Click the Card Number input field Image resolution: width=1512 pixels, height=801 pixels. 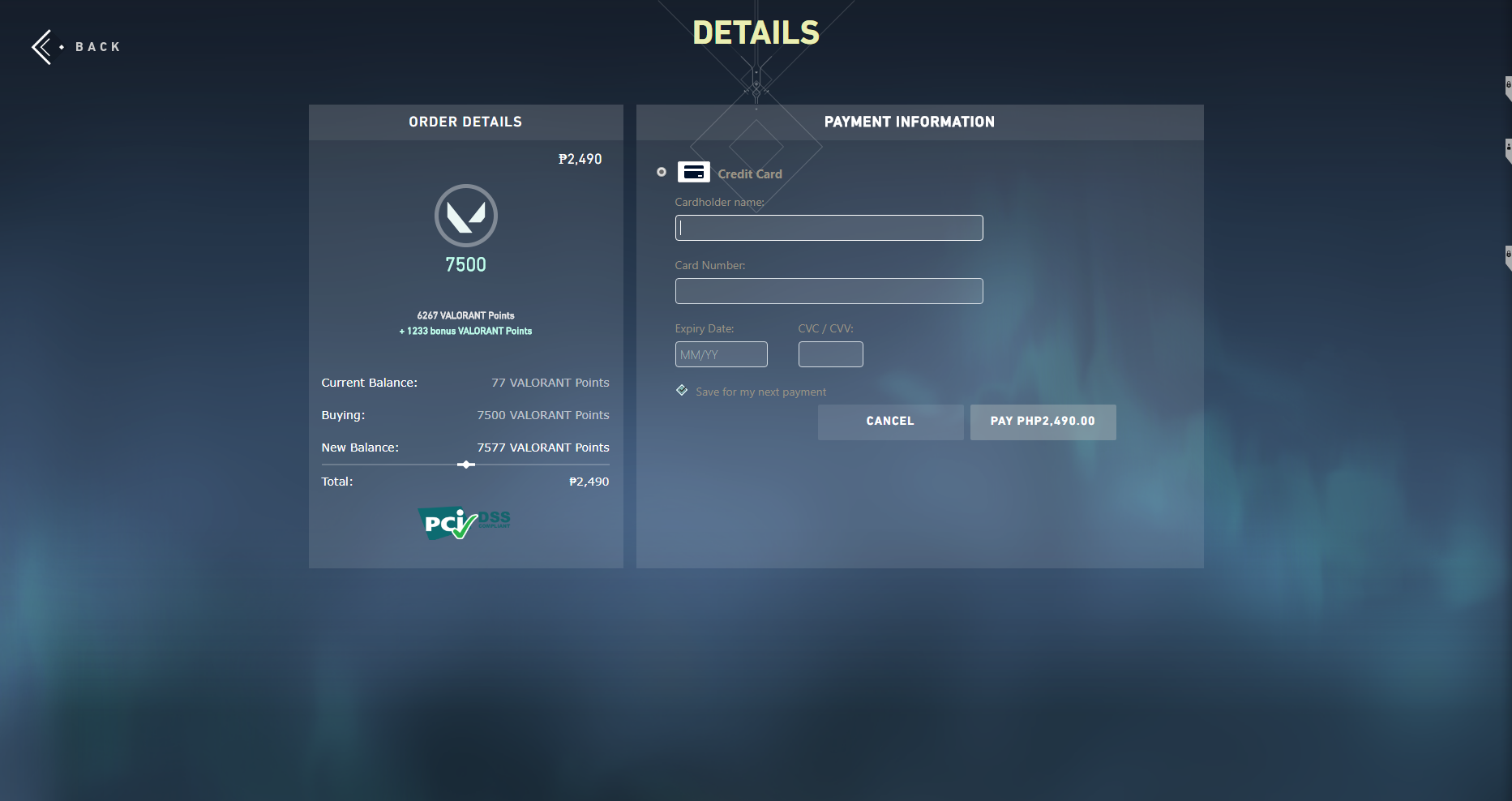tap(829, 290)
